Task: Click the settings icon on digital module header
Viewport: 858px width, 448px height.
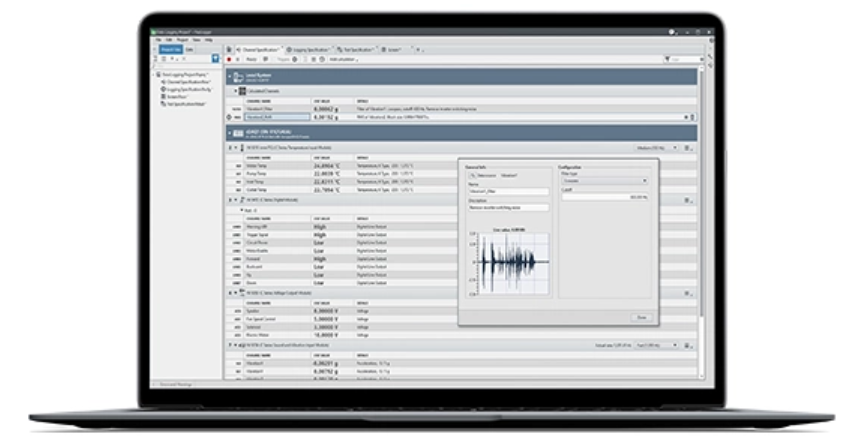Action: coord(689,200)
